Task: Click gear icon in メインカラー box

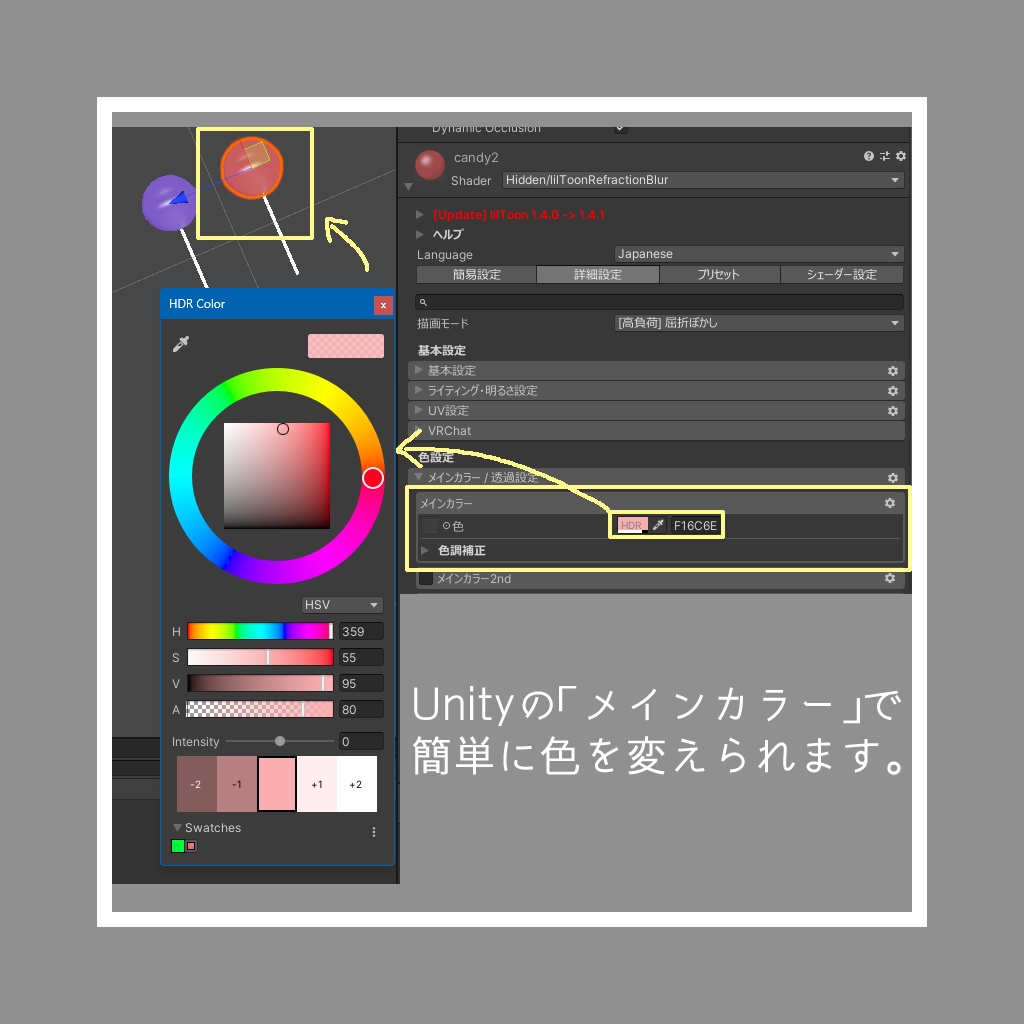Action: click(889, 503)
